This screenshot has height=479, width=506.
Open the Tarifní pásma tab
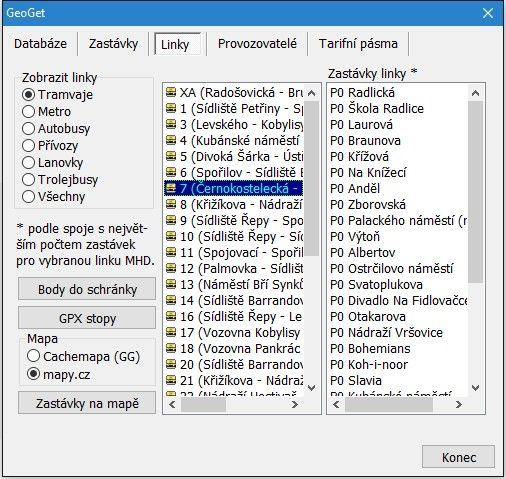358,44
